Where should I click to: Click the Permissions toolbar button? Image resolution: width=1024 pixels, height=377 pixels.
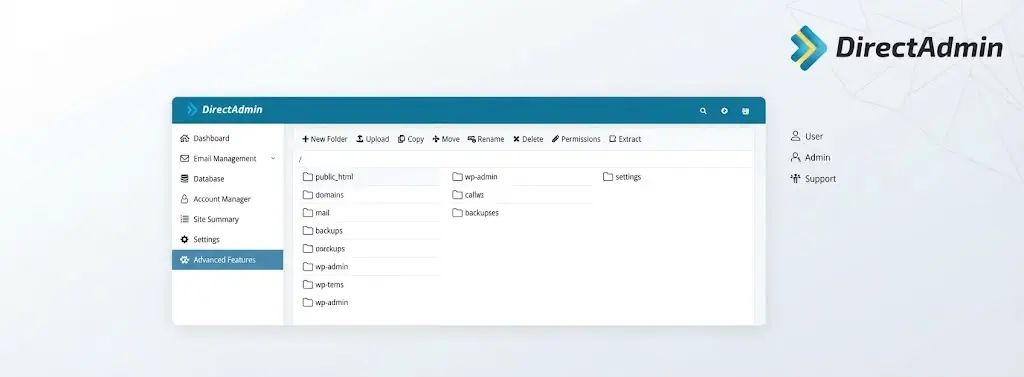click(576, 139)
